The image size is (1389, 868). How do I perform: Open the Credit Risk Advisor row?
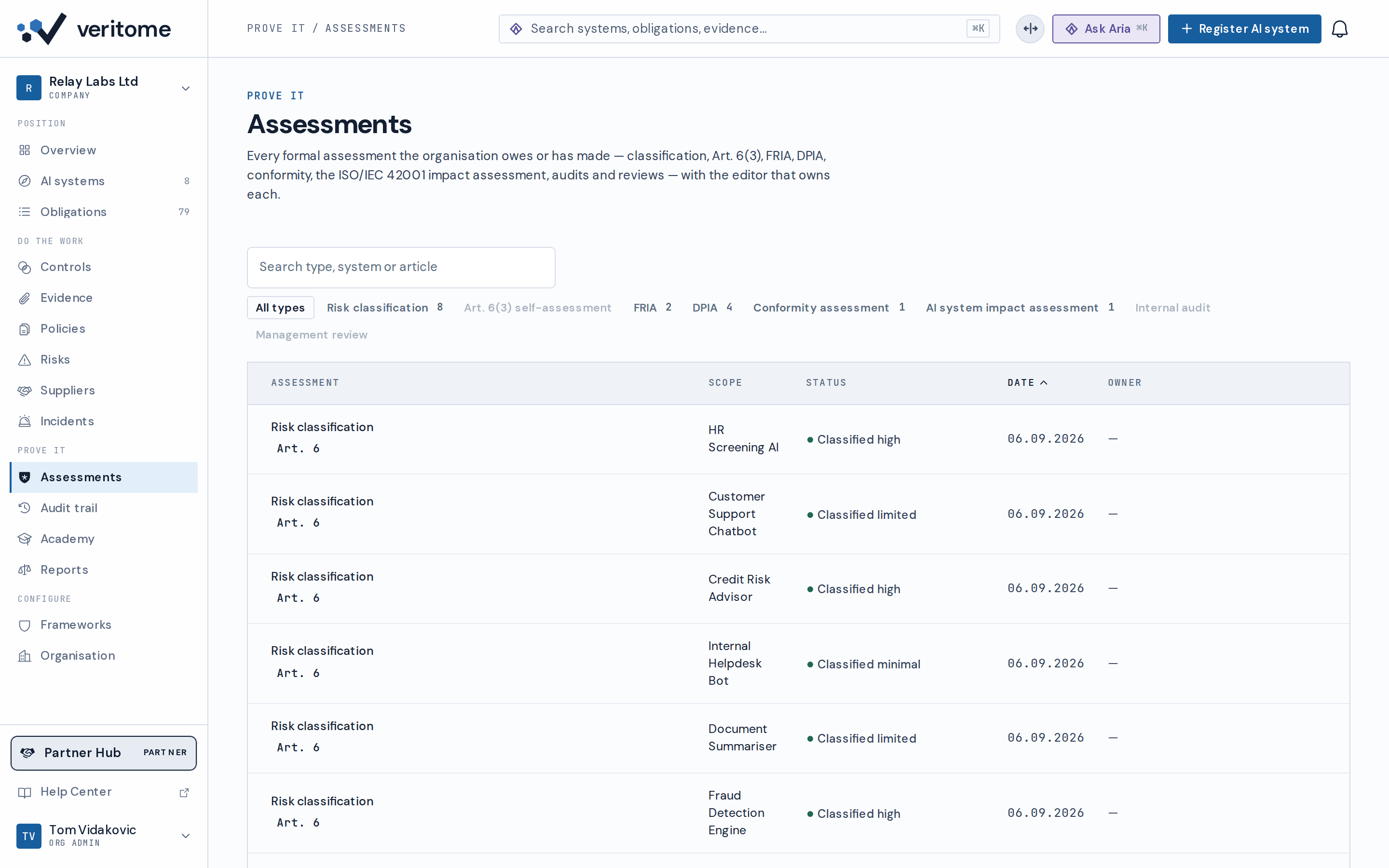pos(798,588)
